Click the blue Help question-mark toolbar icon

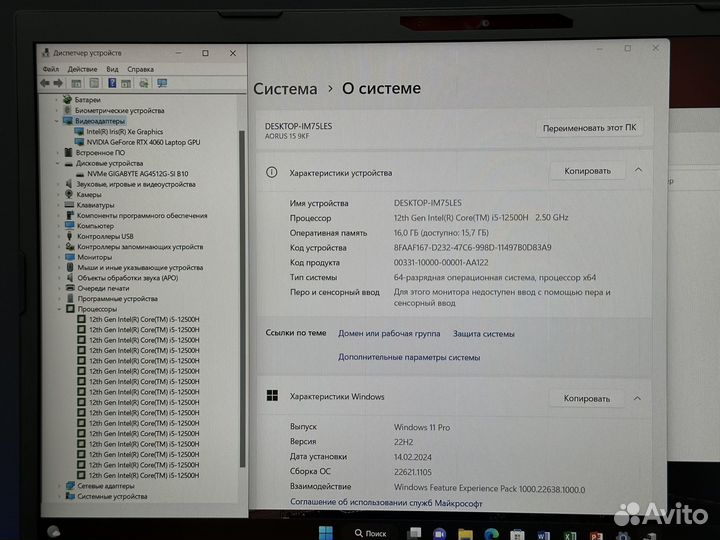(112, 83)
